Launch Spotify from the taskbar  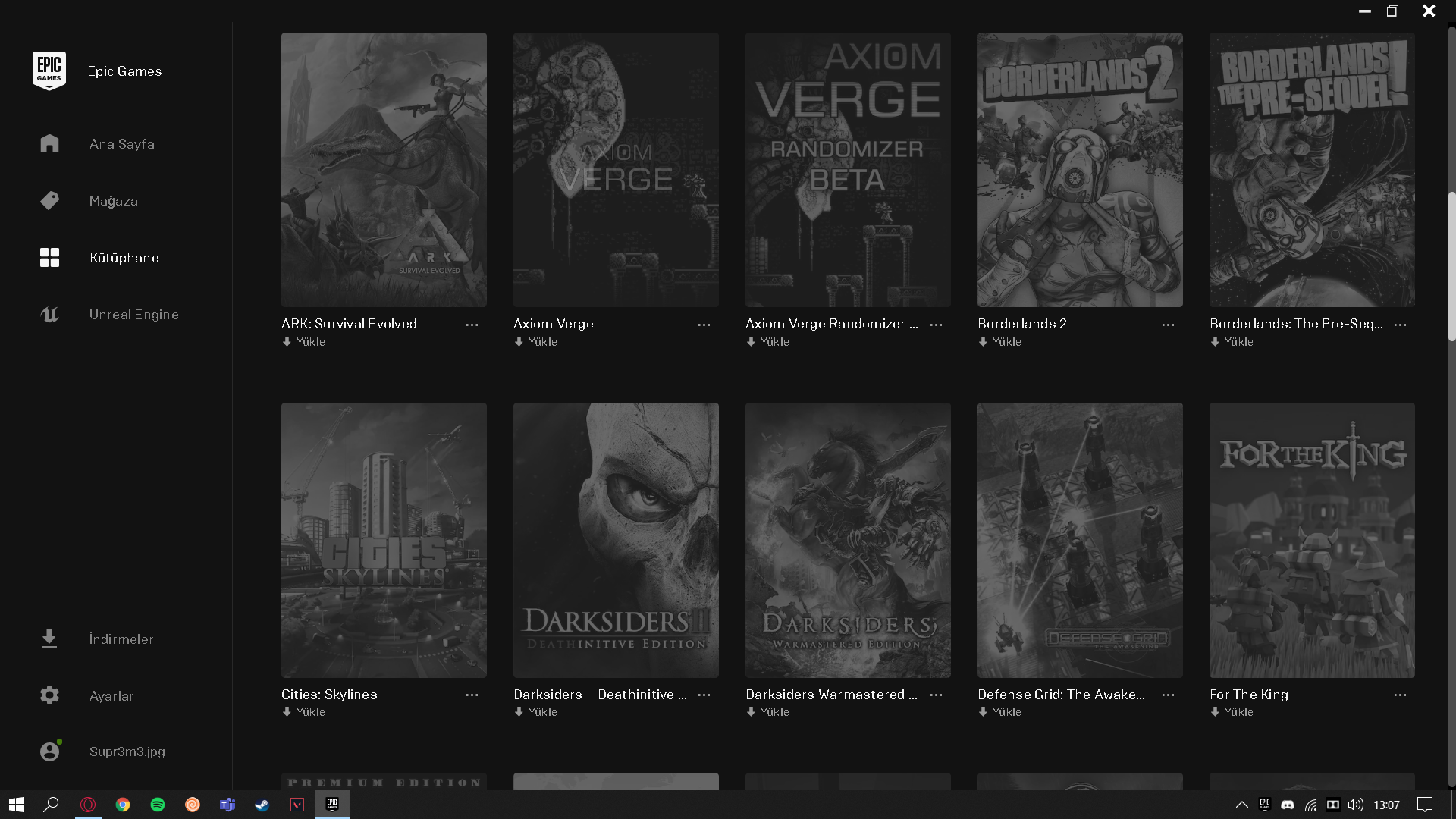click(158, 805)
